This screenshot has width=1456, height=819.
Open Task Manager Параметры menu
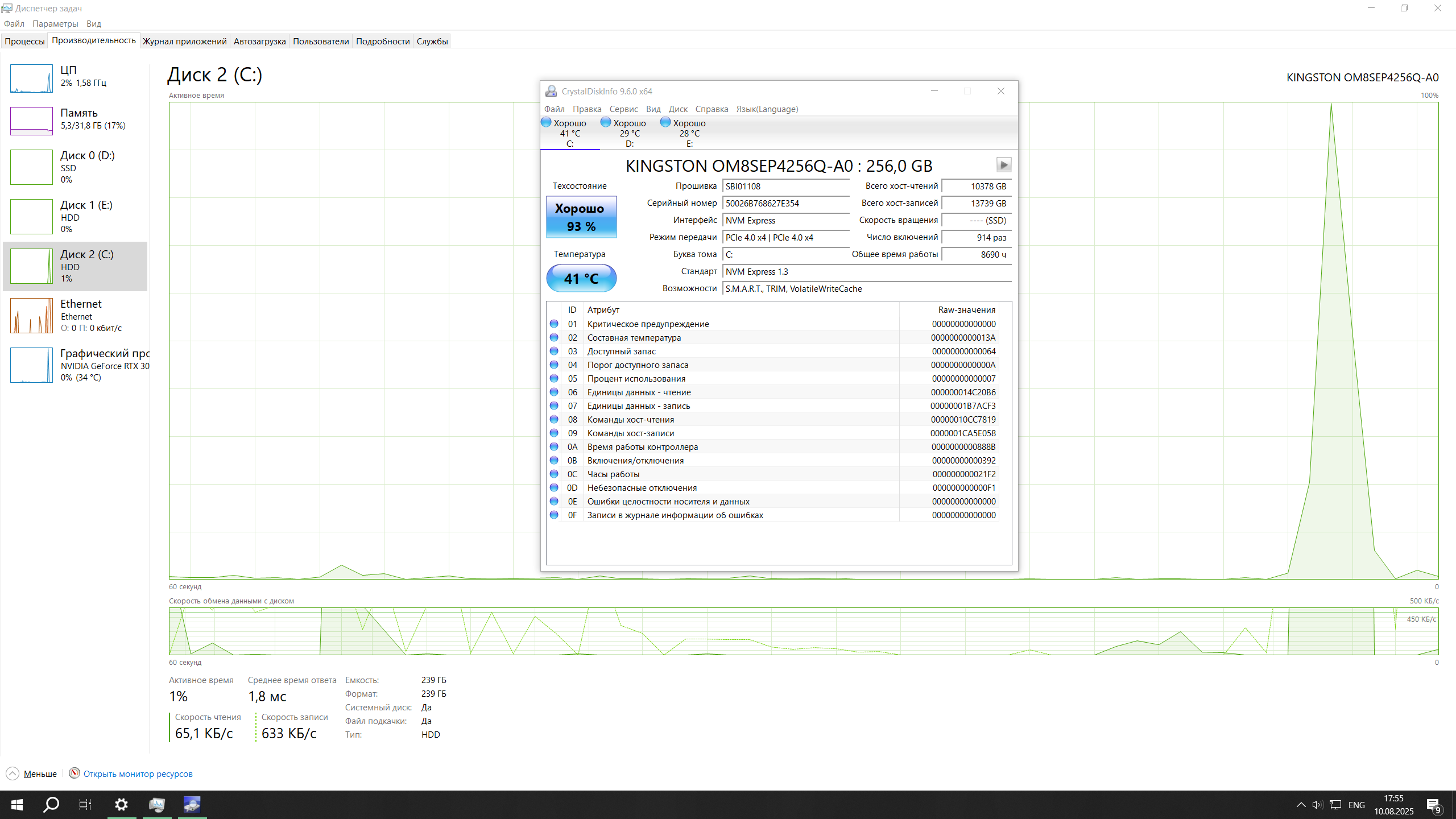pos(55,23)
